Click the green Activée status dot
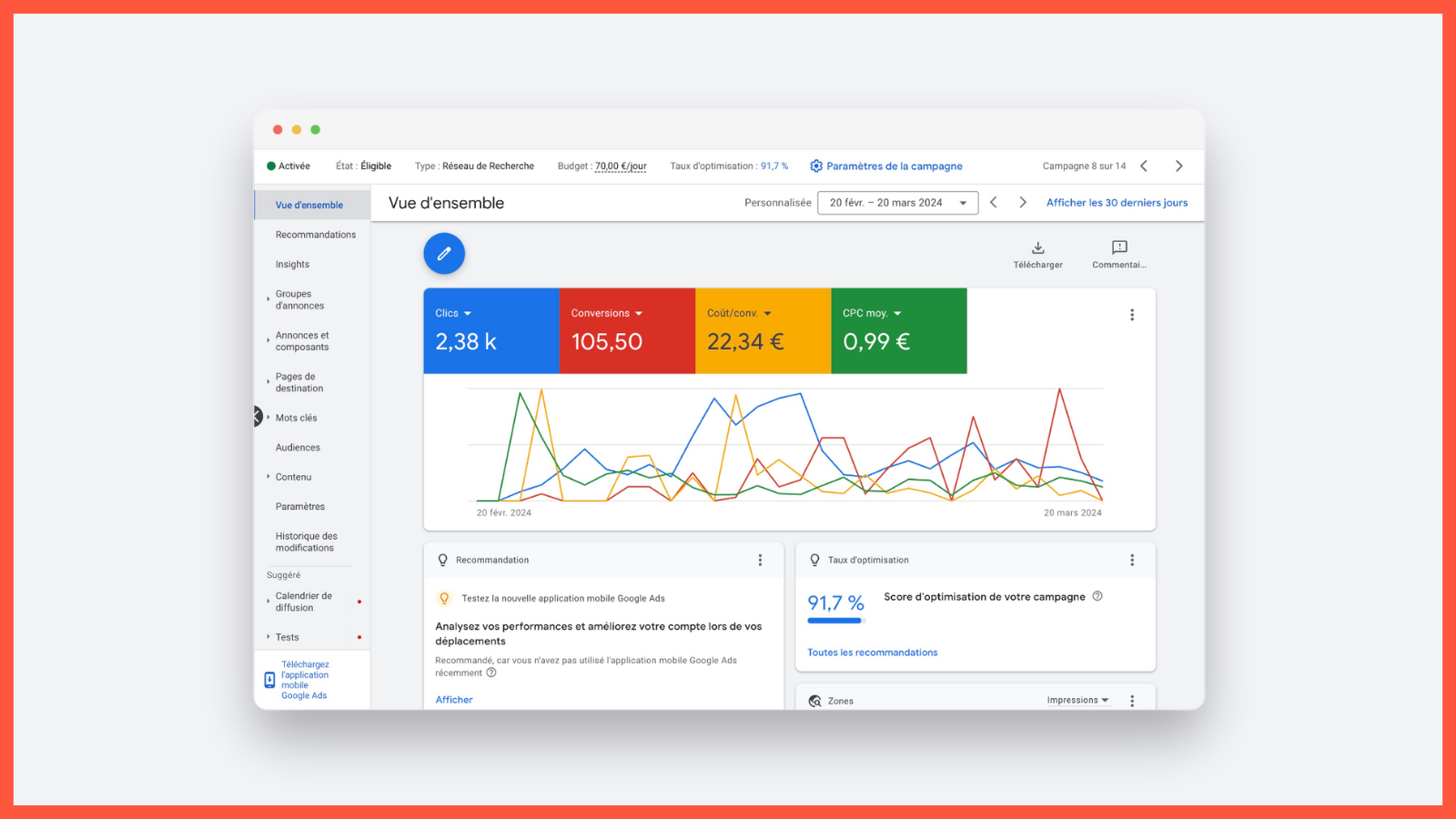 coord(271,166)
